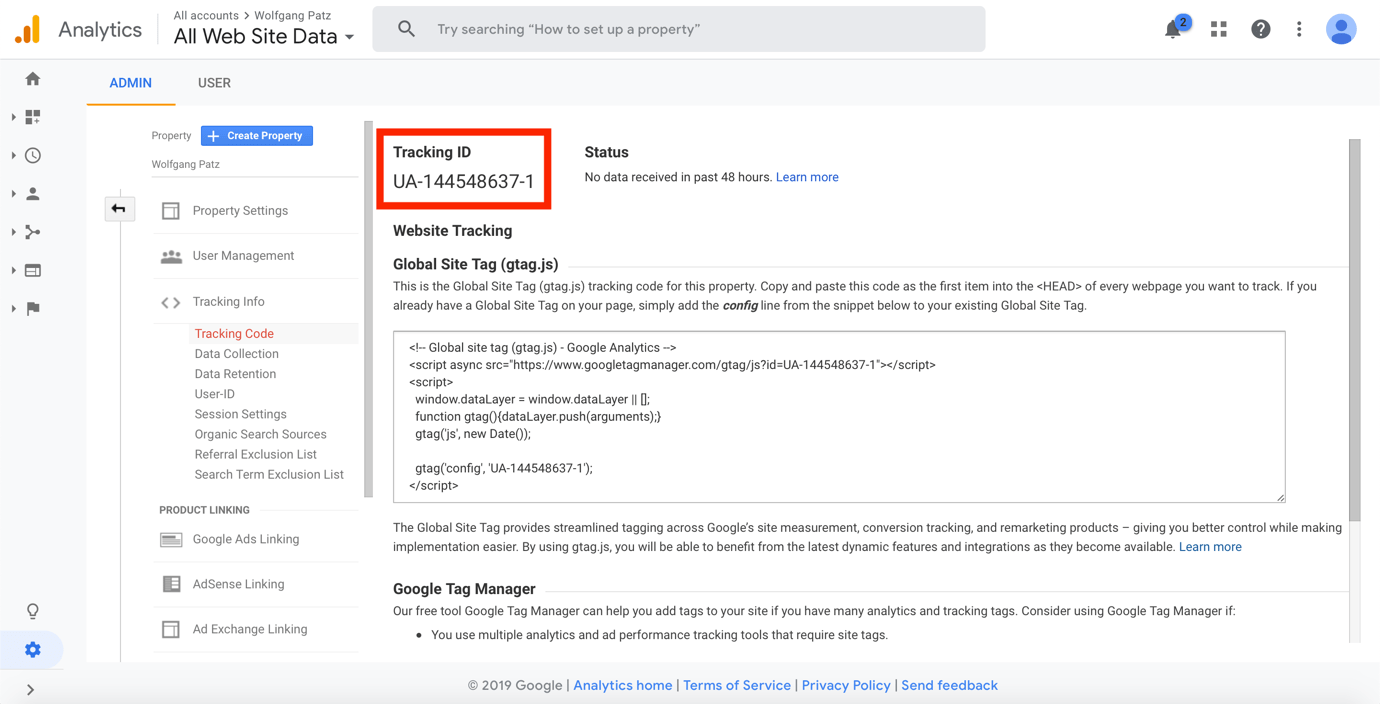Switch to the USER tab
1380x704 pixels.
pos(214,83)
